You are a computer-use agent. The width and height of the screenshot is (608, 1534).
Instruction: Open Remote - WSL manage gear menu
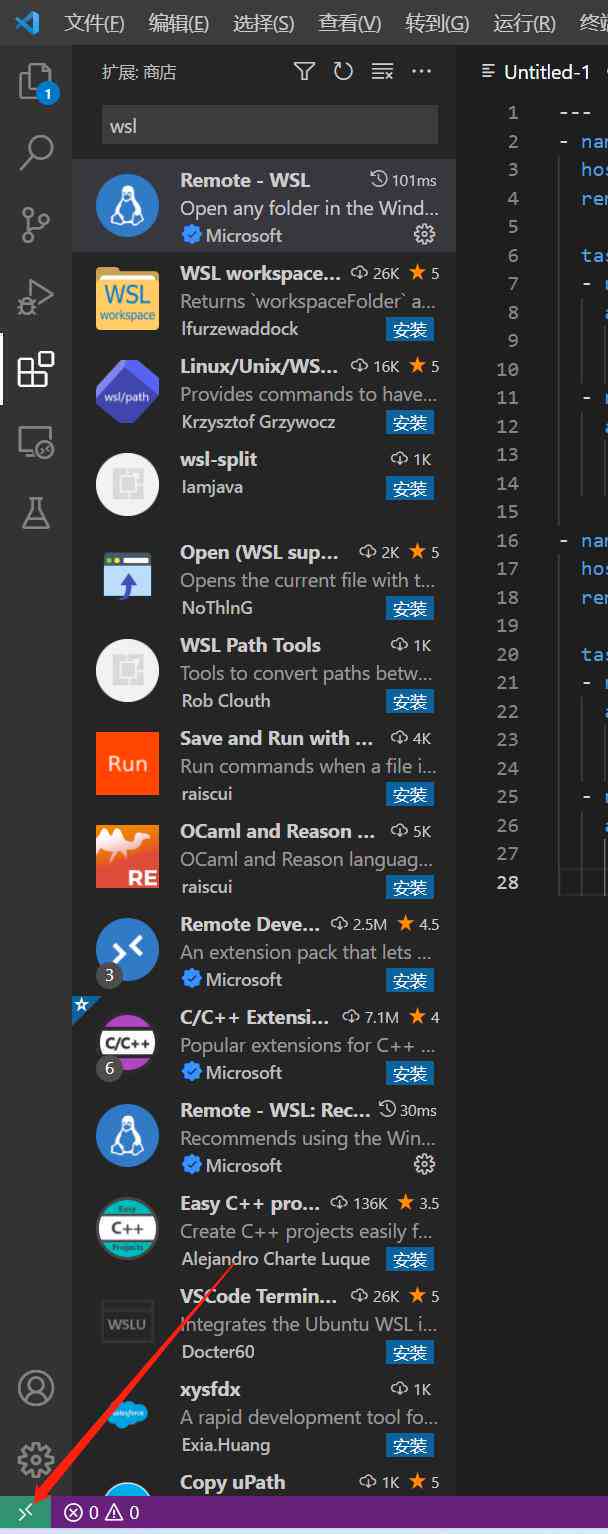(x=424, y=234)
